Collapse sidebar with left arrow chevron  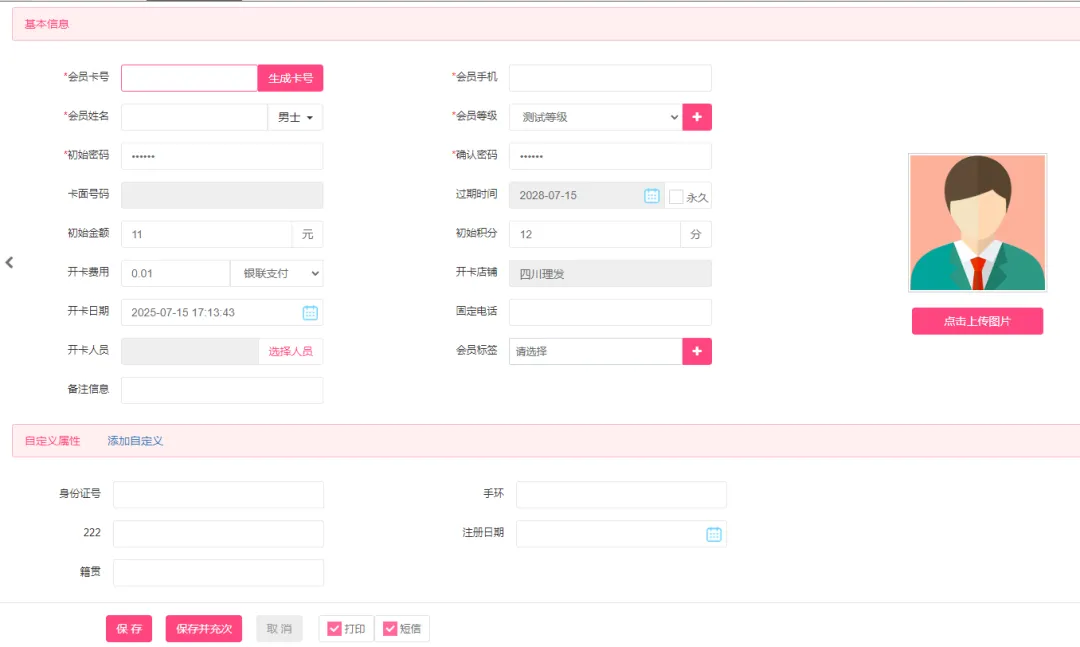coord(9,262)
